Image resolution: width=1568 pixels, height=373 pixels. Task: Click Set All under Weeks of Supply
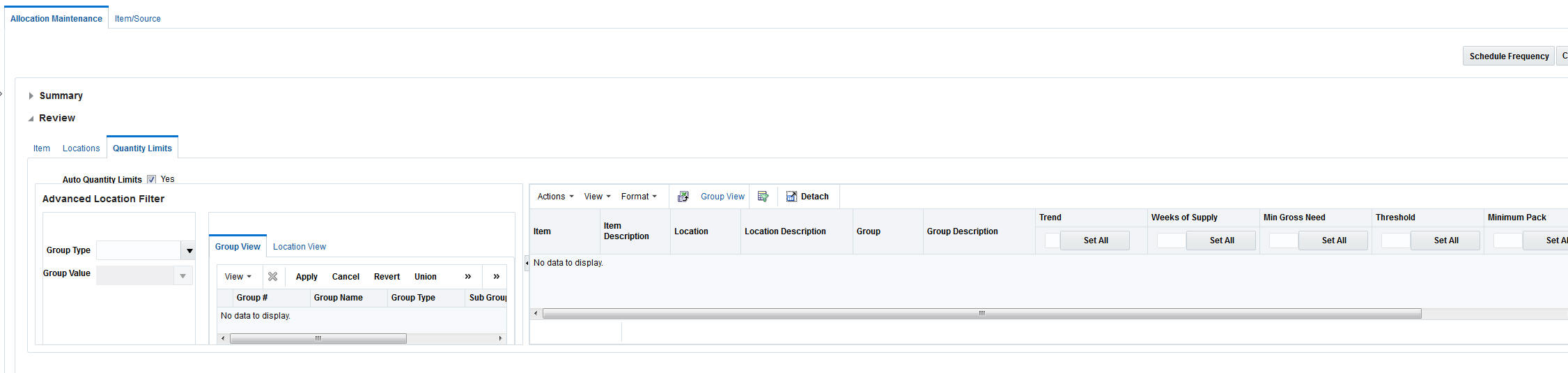coord(1221,241)
